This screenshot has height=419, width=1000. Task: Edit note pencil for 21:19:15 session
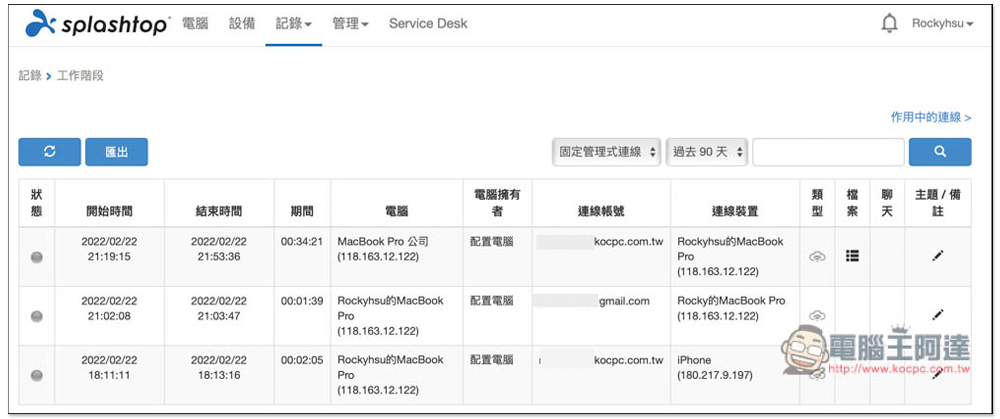[x=937, y=256]
